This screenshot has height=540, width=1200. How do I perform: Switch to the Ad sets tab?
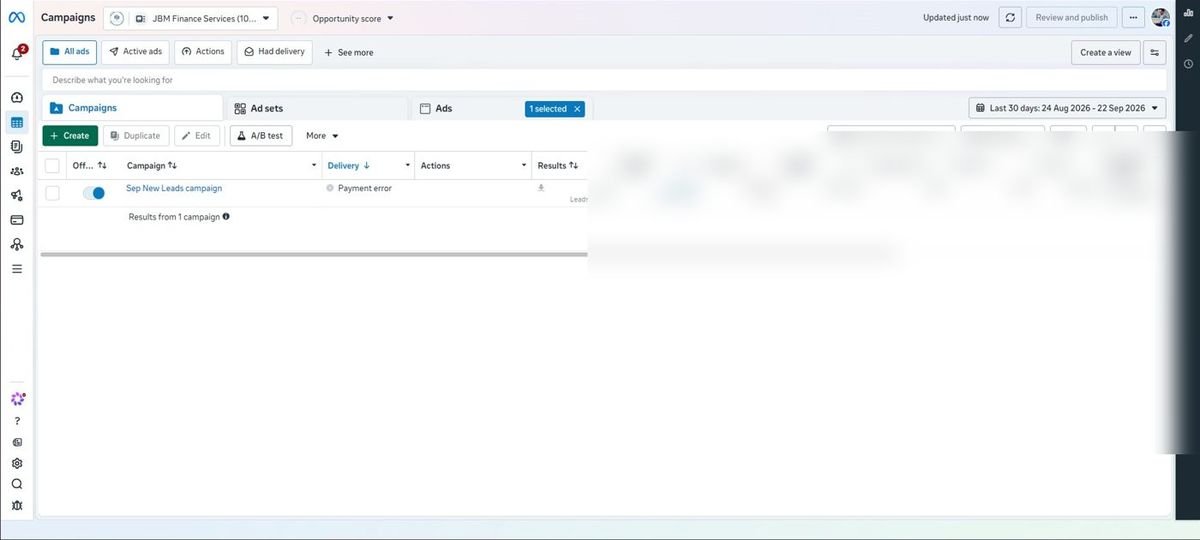318,108
